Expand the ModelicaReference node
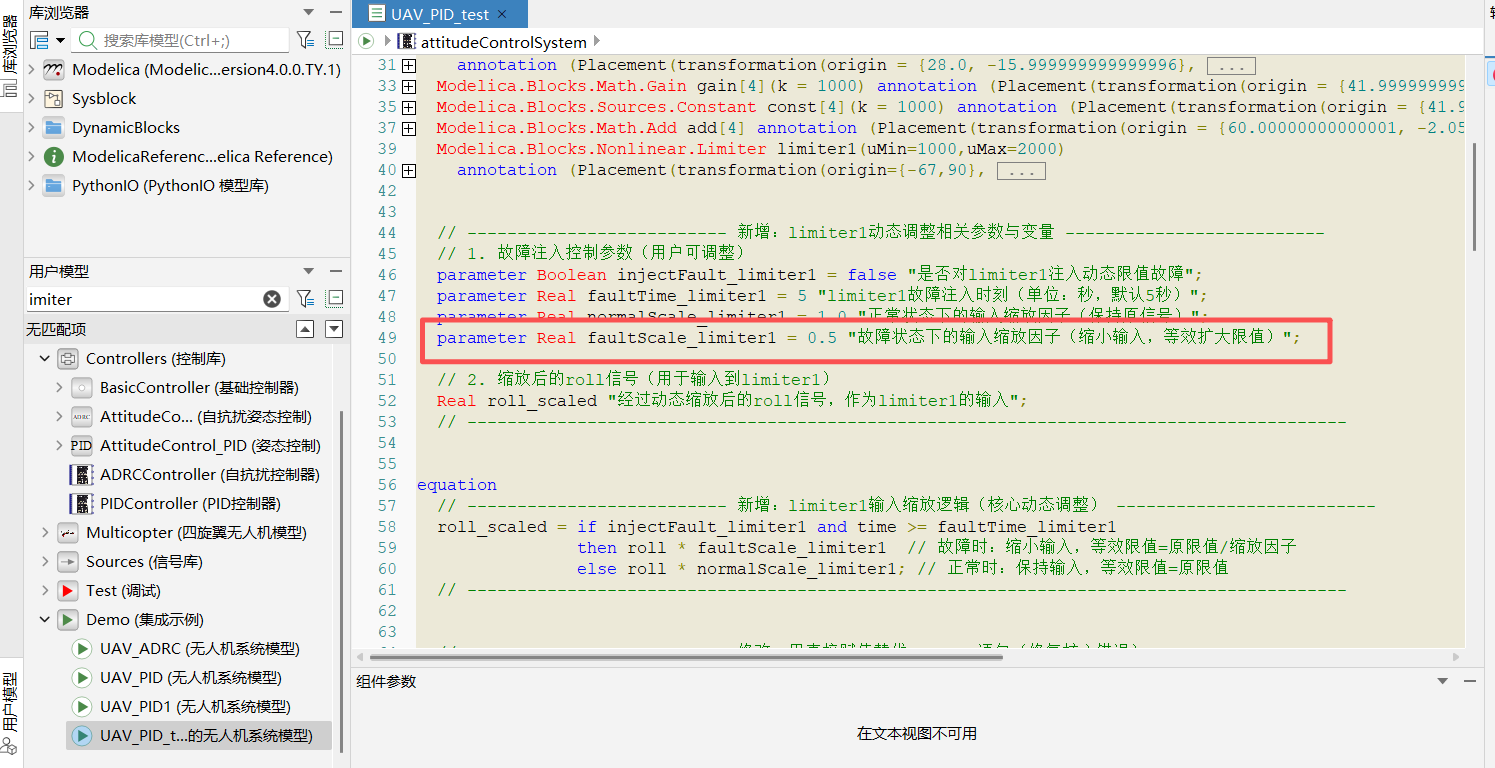The width and height of the screenshot is (1495, 768). click(32, 157)
